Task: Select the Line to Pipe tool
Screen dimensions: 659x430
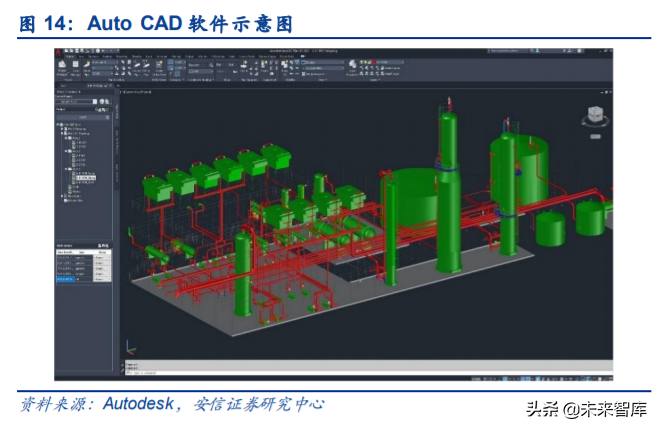Action: tap(137, 69)
